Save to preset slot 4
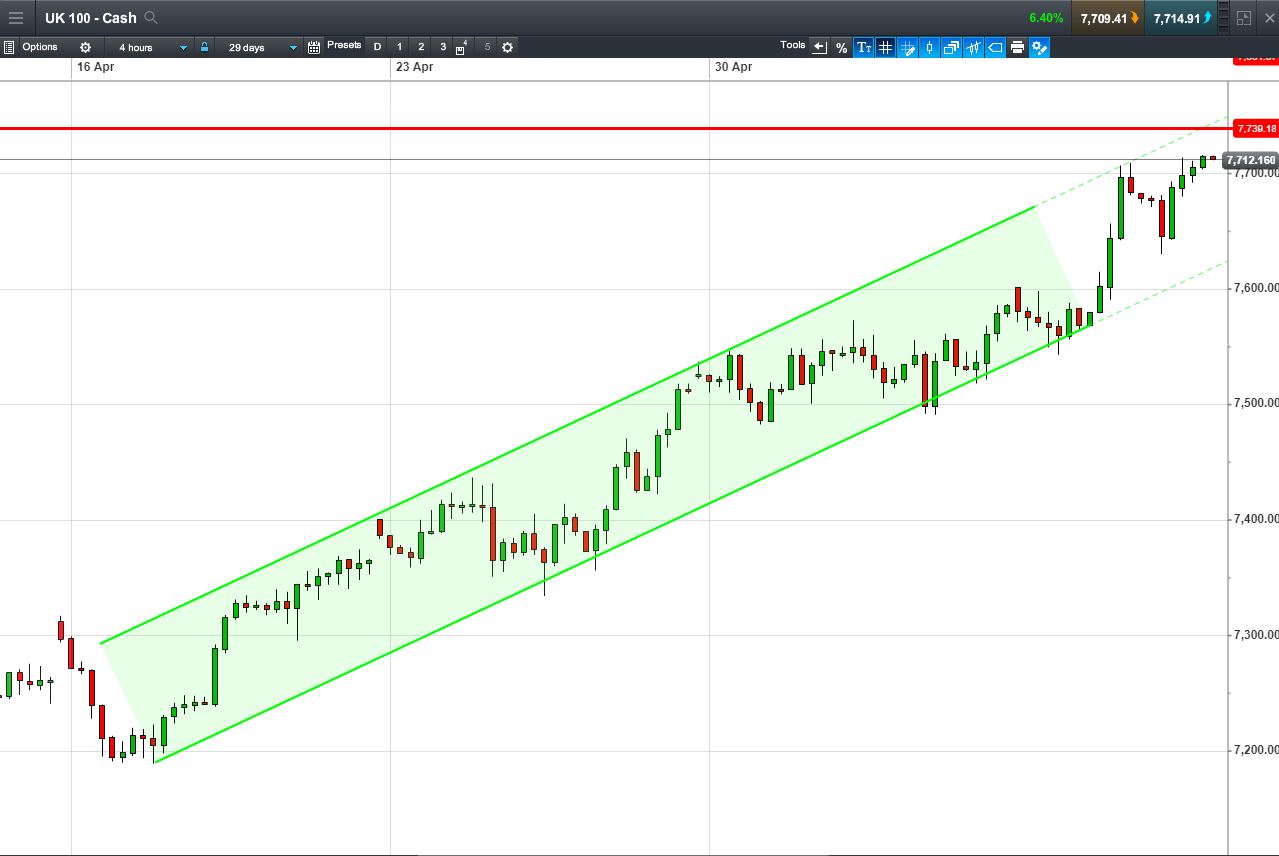This screenshot has height=856, width=1279. (x=463, y=47)
